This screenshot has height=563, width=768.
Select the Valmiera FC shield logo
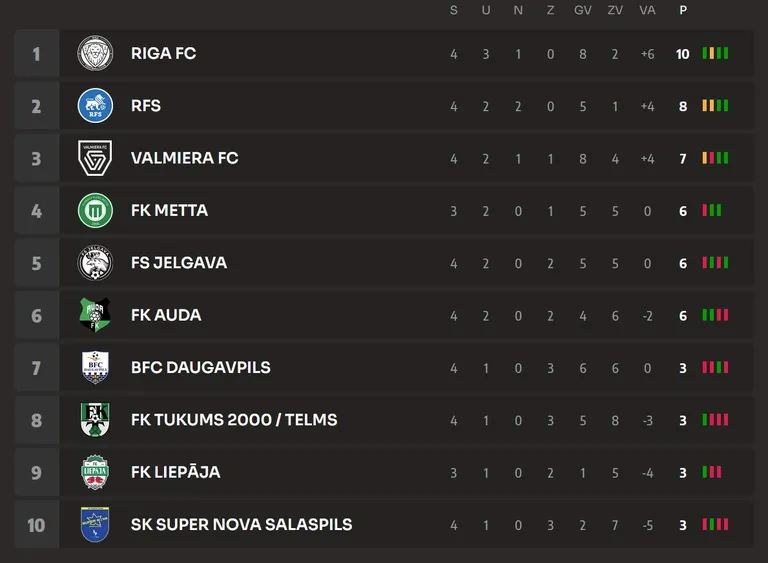coord(95,158)
